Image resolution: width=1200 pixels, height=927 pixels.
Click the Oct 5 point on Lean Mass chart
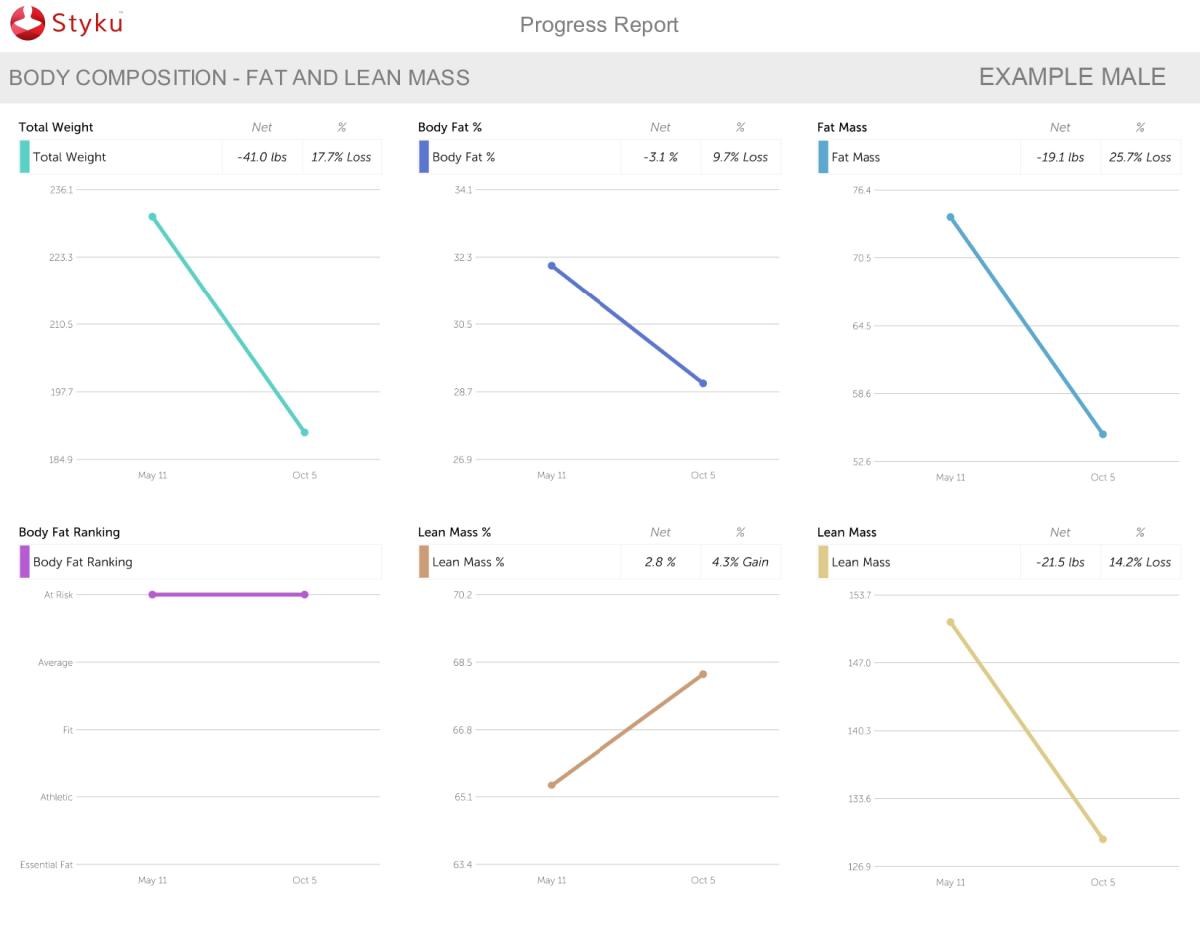click(1102, 839)
